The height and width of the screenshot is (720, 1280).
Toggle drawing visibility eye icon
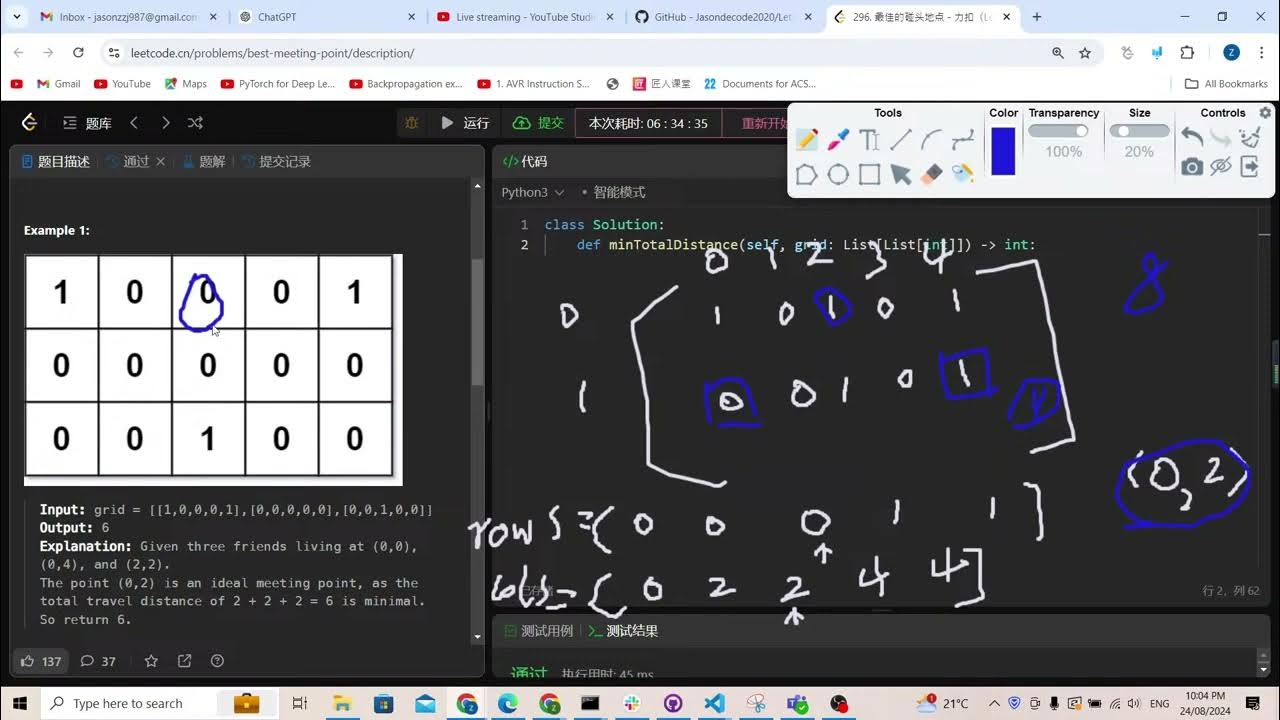pyautogui.click(x=1221, y=167)
